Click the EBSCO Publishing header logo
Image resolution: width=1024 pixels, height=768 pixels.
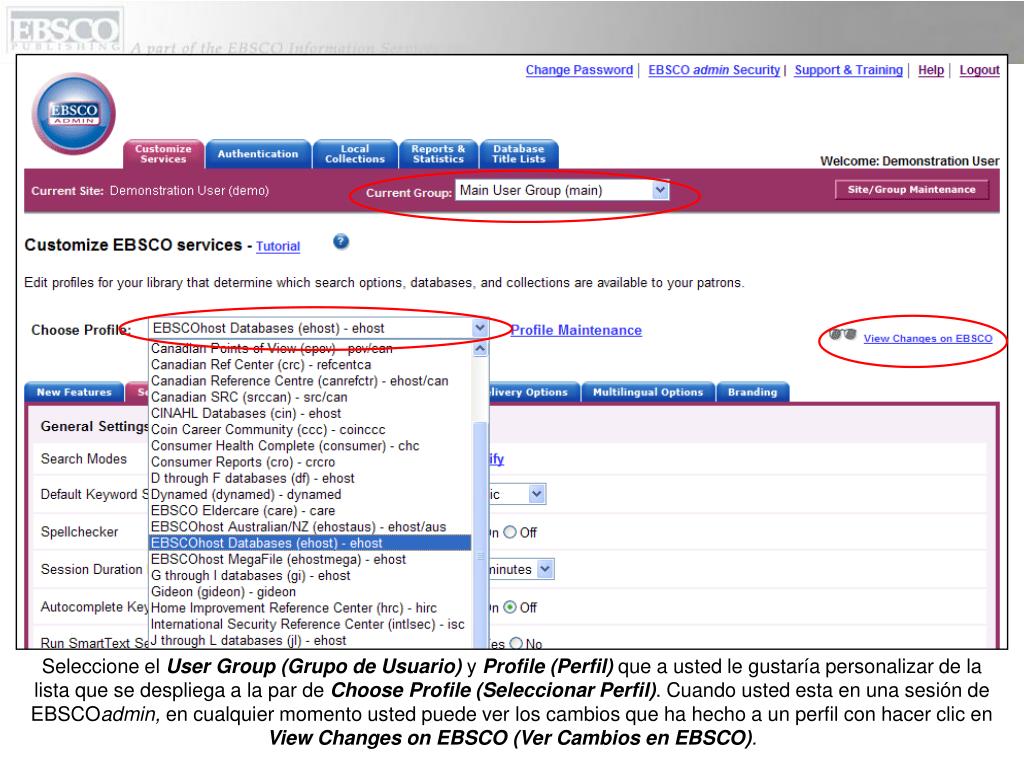point(64,30)
